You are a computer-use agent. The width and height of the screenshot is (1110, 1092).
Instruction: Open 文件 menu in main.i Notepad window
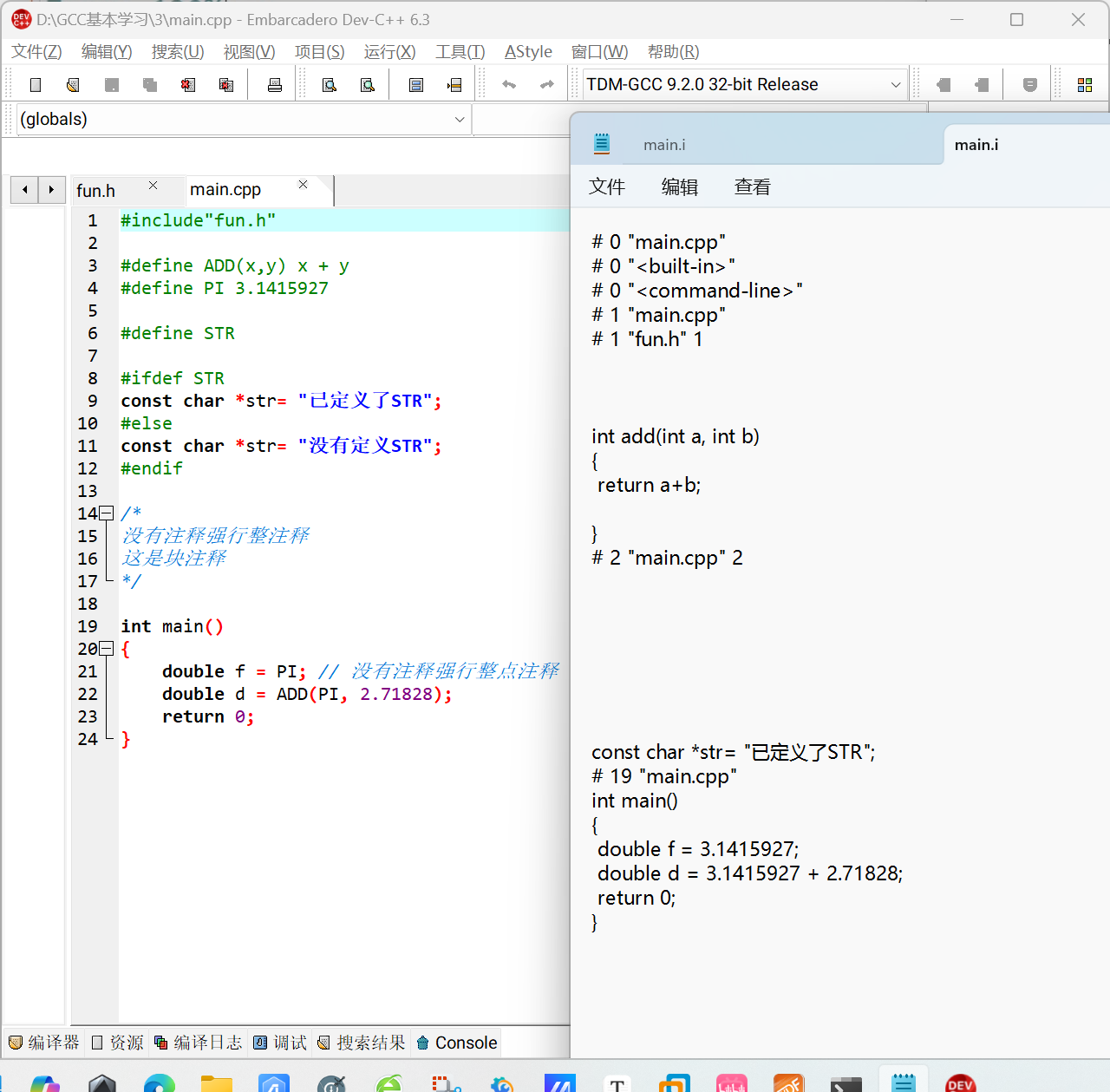[607, 186]
